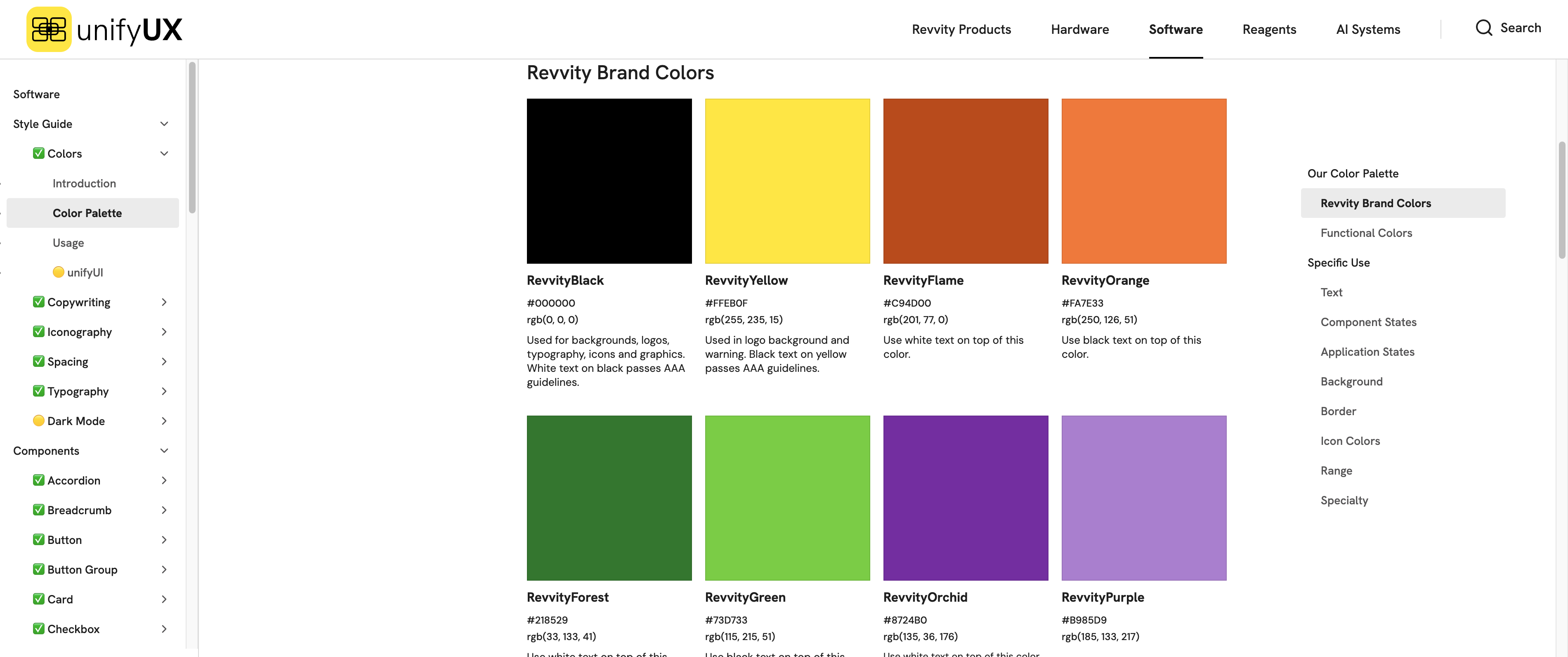The height and width of the screenshot is (657, 1568).
Task: Click the RevvityOrange color swatch
Action: tap(1144, 181)
